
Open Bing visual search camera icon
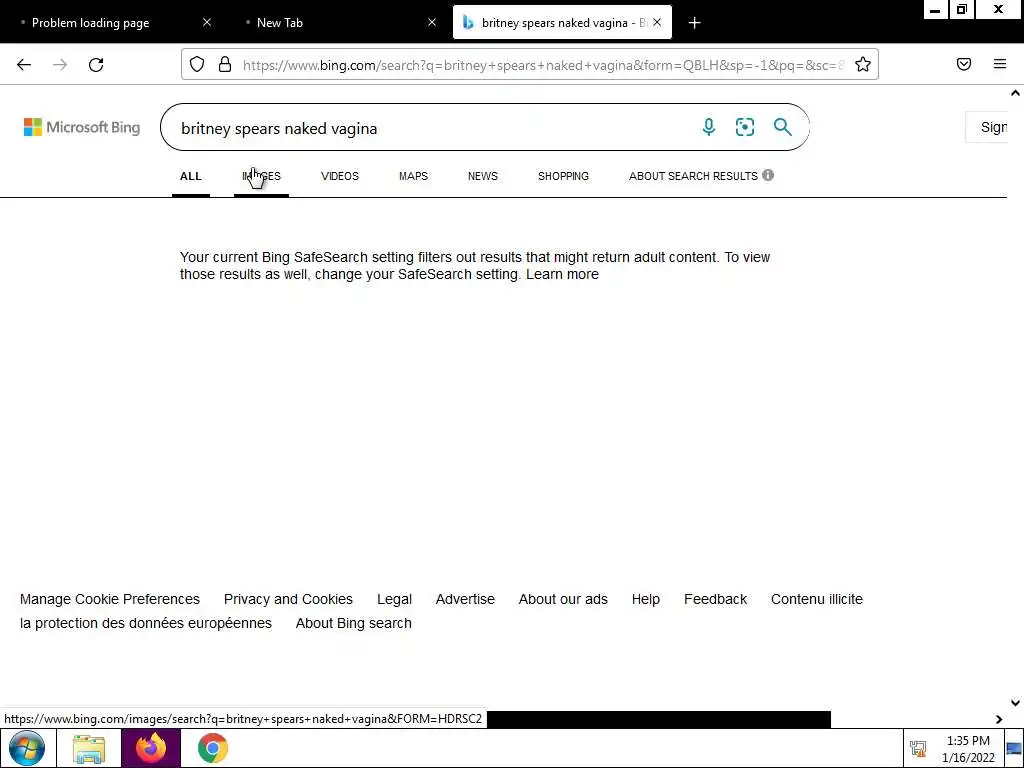pos(744,127)
